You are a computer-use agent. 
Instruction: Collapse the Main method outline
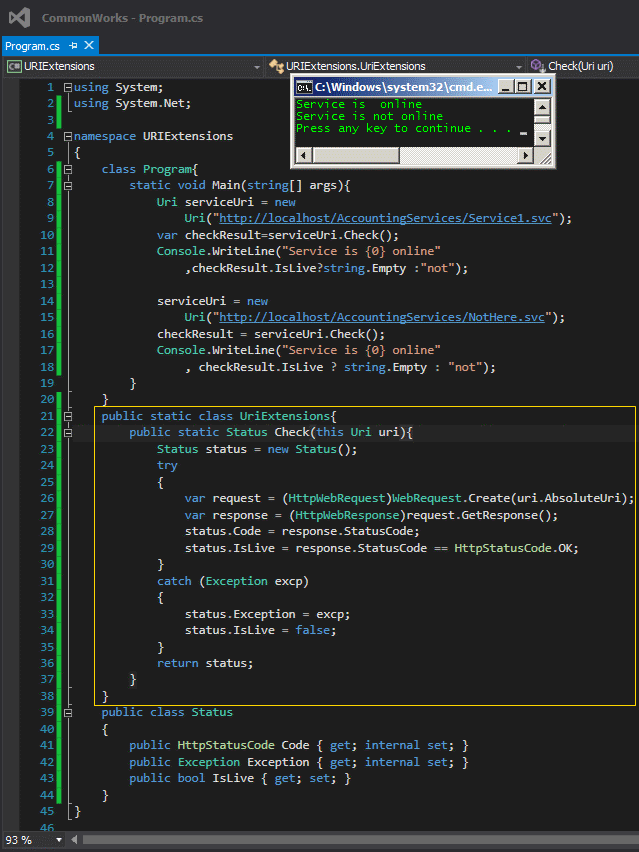point(67,185)
